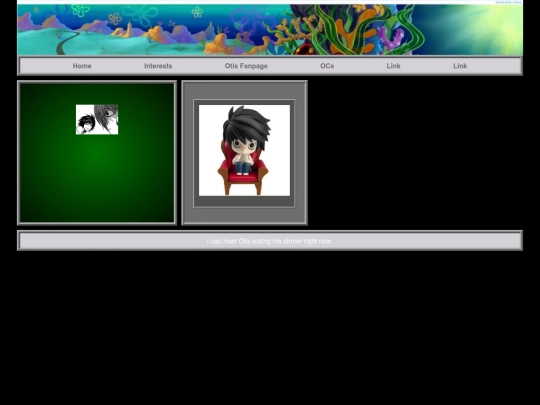
Task: Click the chibi figure on red armchair image
Action: 245,150
